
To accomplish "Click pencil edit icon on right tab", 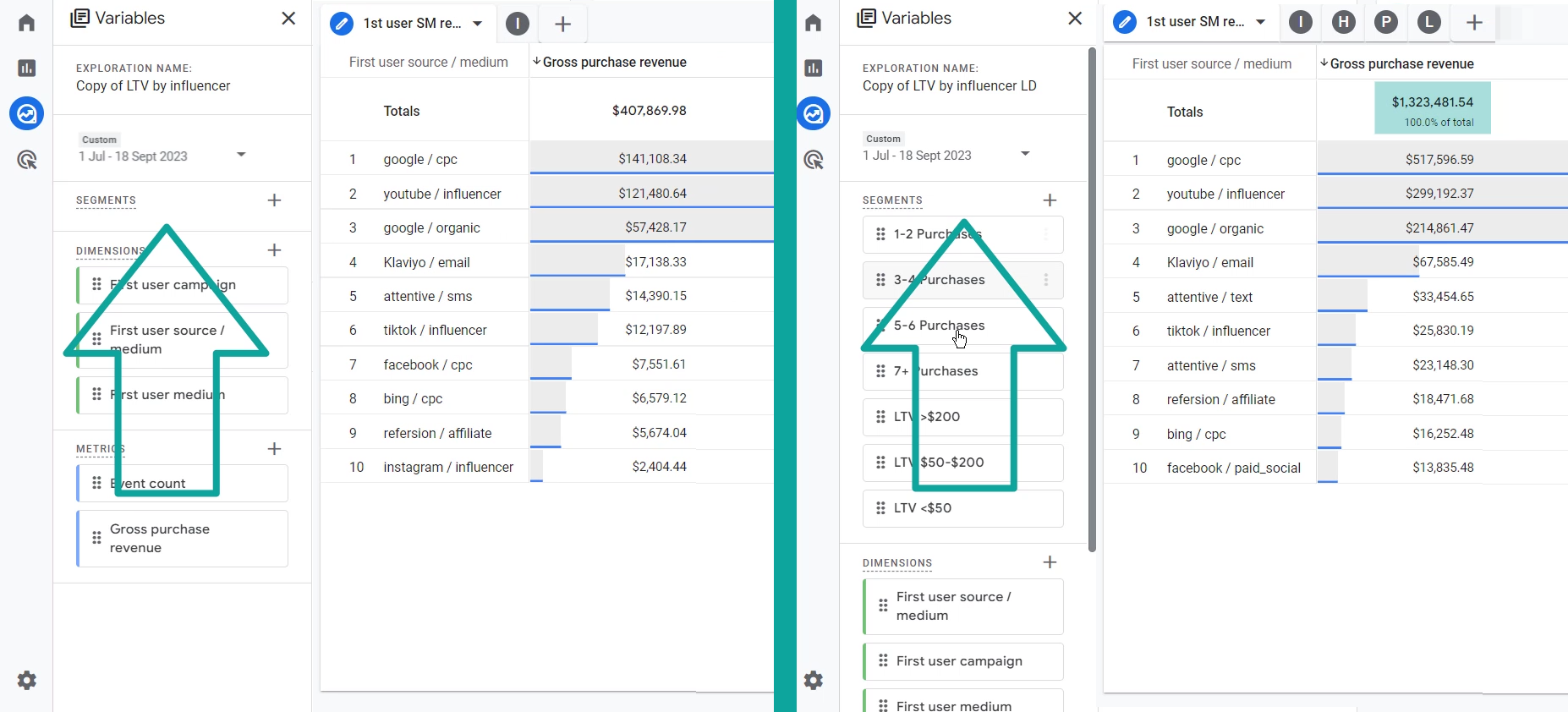I will click(x=1125, y=22).
